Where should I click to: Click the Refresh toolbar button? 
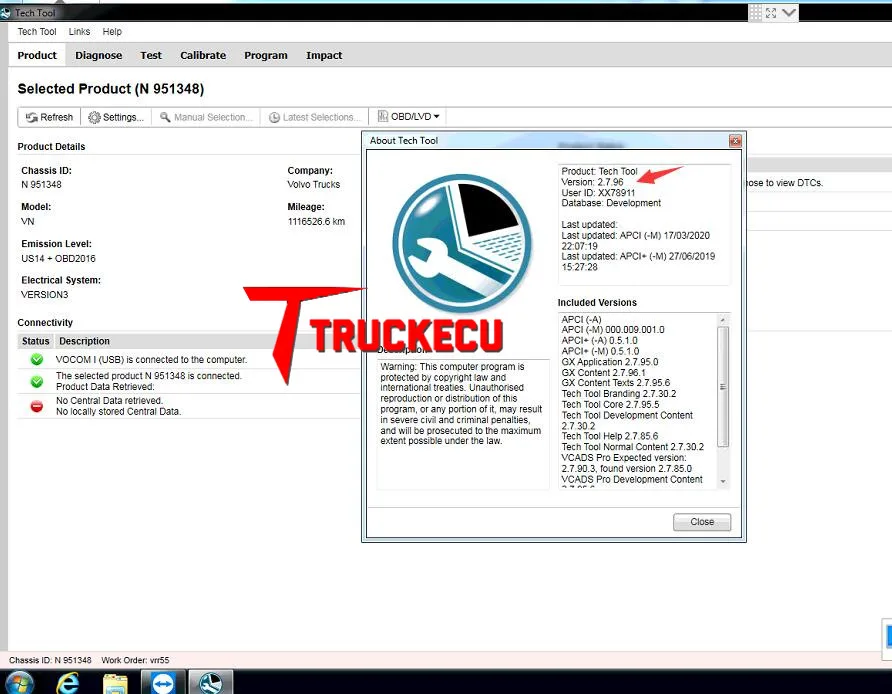tap(49, 117)
